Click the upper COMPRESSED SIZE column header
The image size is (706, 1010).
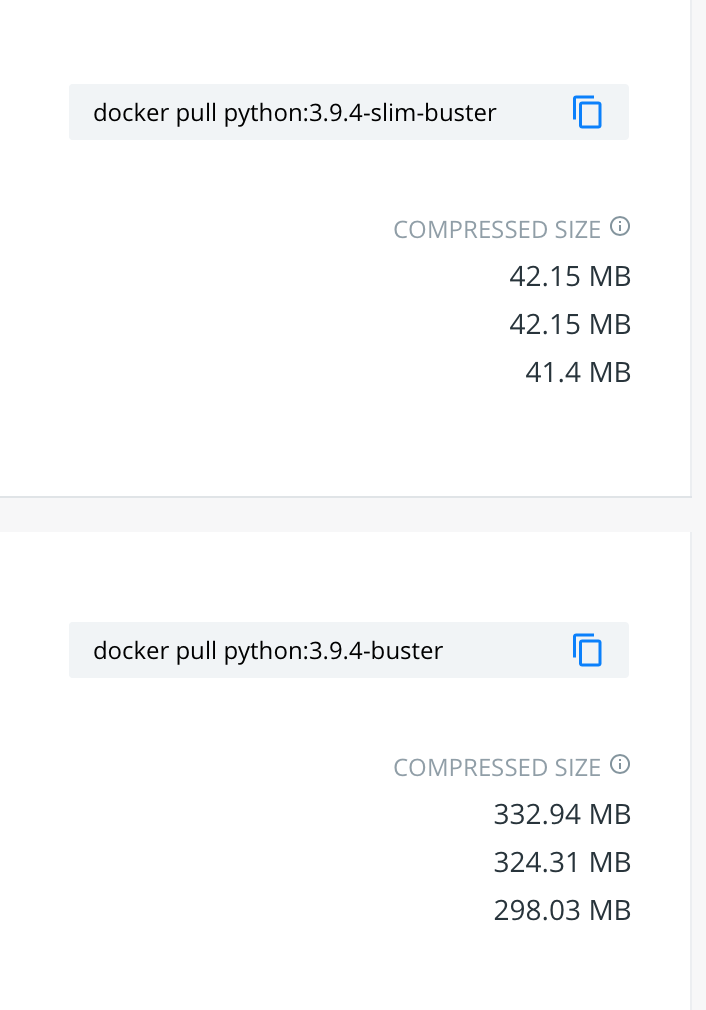498,229
